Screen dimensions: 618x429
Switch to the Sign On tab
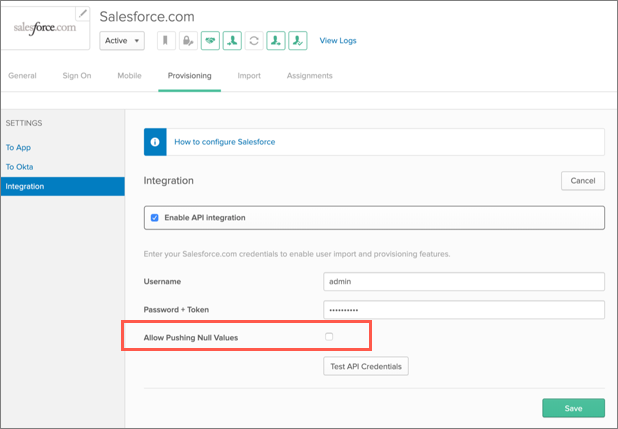click(77, 76)
